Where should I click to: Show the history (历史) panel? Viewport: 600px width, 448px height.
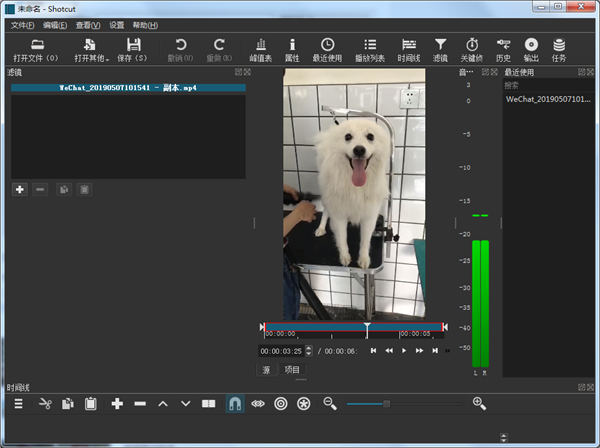click(503, 49)
